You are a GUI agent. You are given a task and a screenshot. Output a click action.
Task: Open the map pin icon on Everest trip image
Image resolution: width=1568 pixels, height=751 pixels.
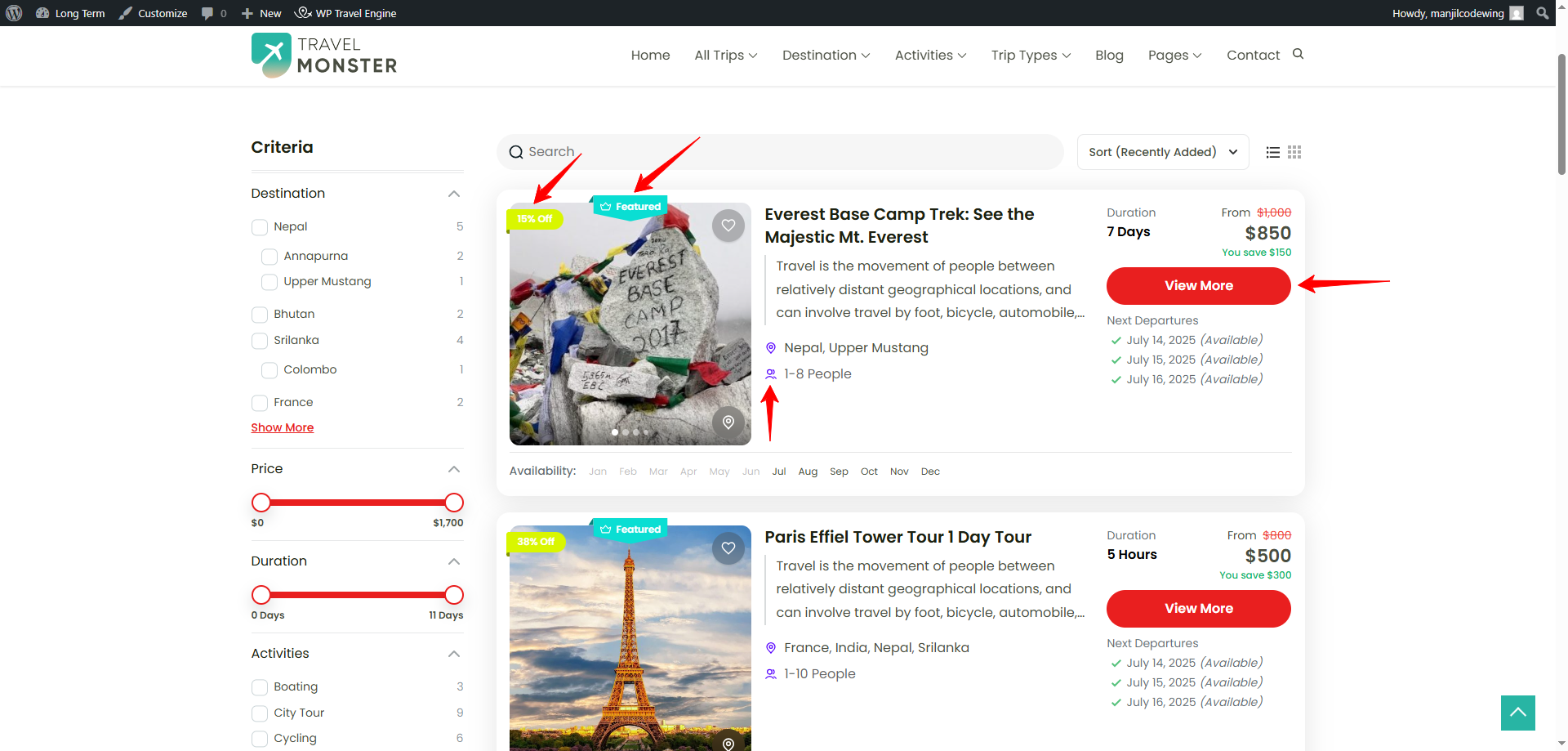[x=728, y=422]
